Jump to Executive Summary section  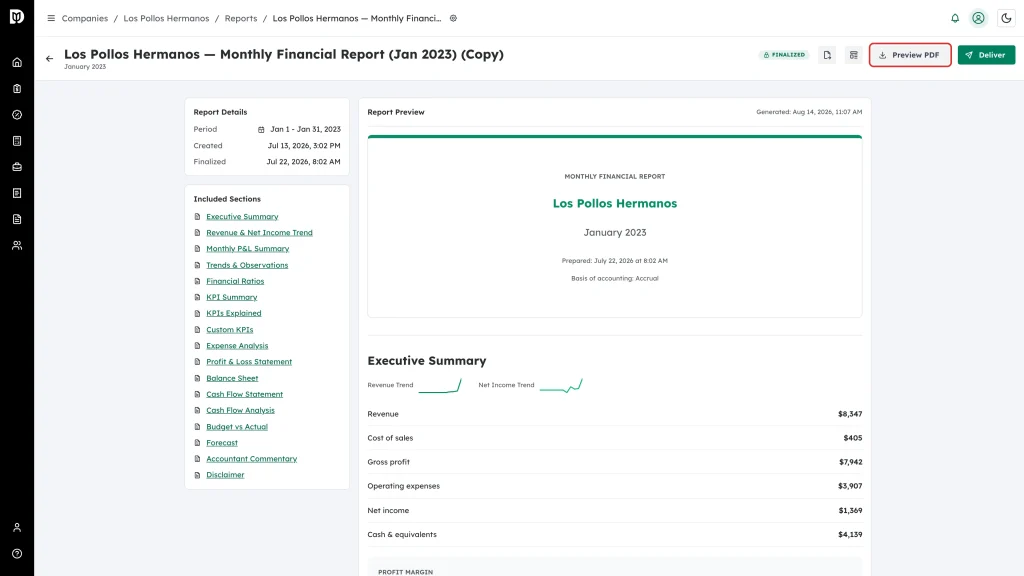point(242,217)
